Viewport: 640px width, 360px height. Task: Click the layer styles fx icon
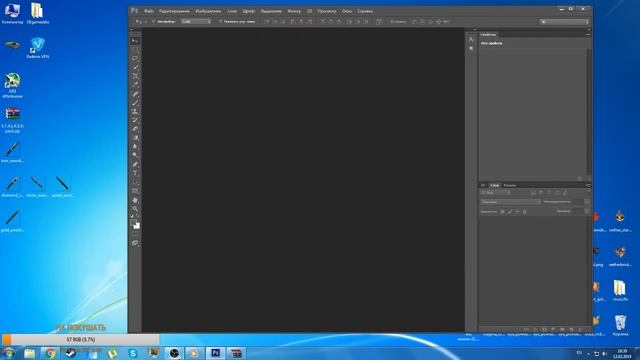click(535, 329)
